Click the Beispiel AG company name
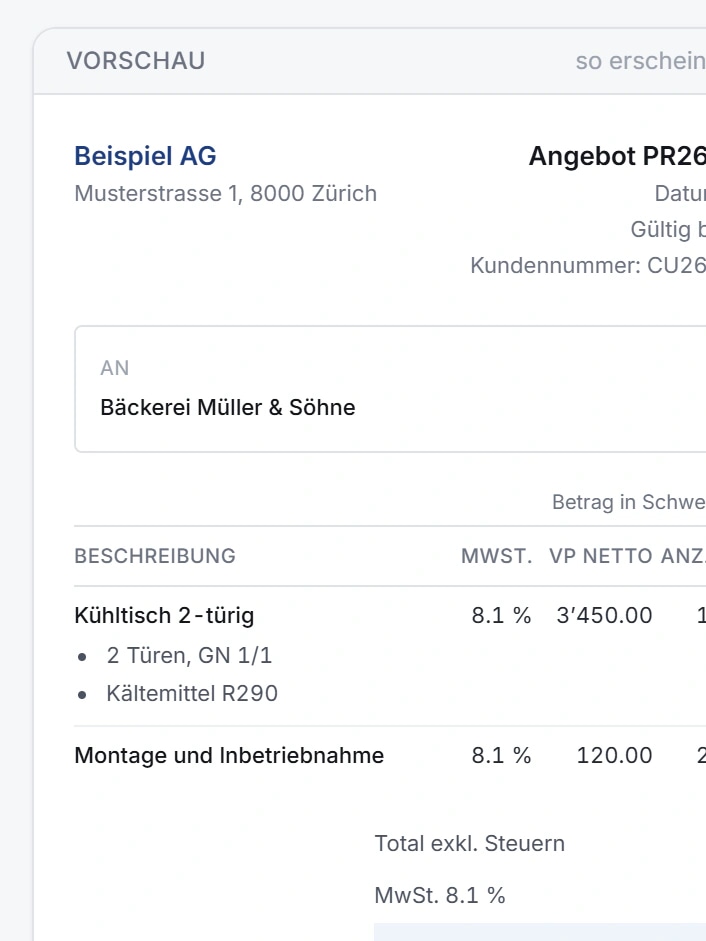Screen dimensions: 706x941 tap(145, 156)
